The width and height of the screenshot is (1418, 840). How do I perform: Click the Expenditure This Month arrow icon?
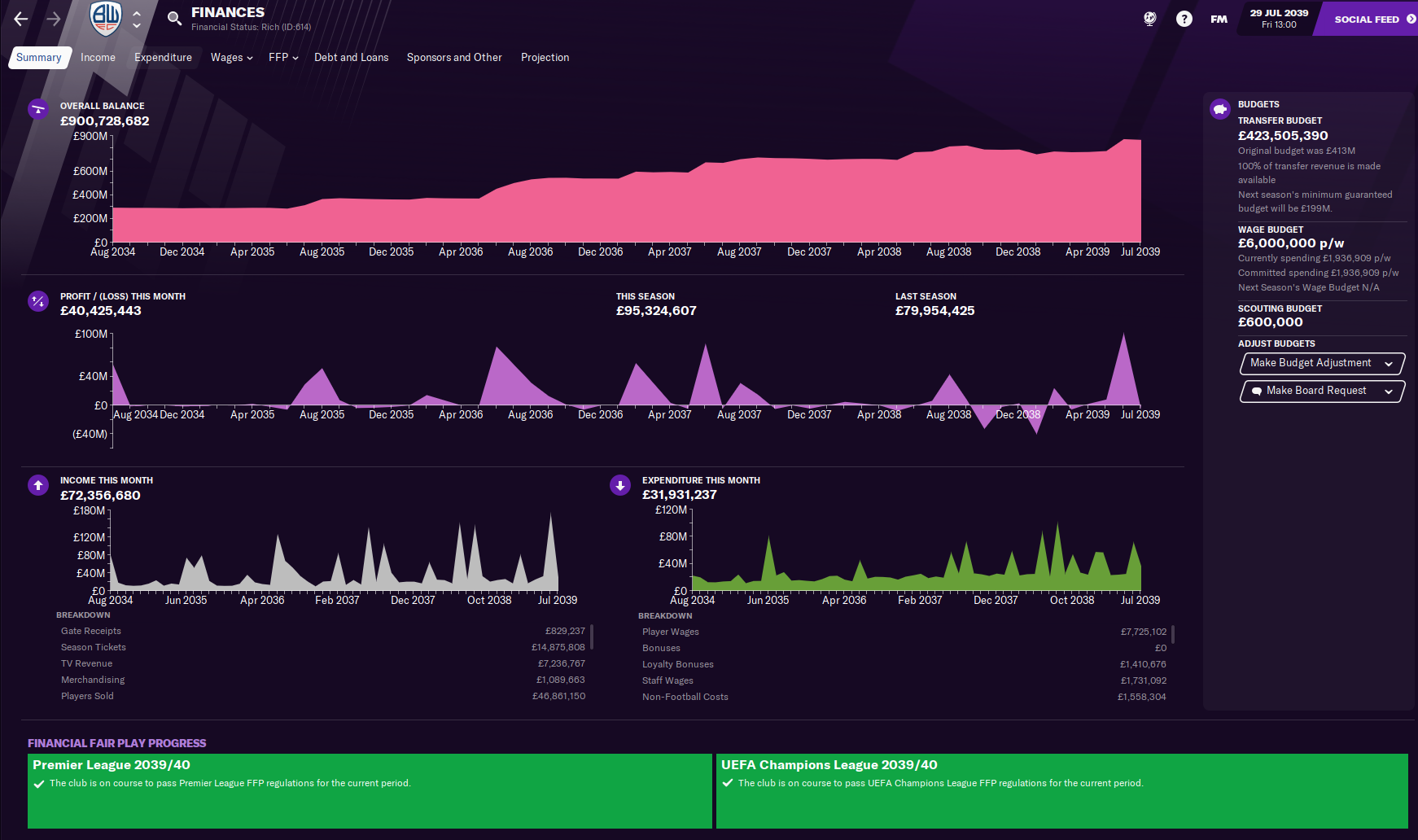point(620,486)
